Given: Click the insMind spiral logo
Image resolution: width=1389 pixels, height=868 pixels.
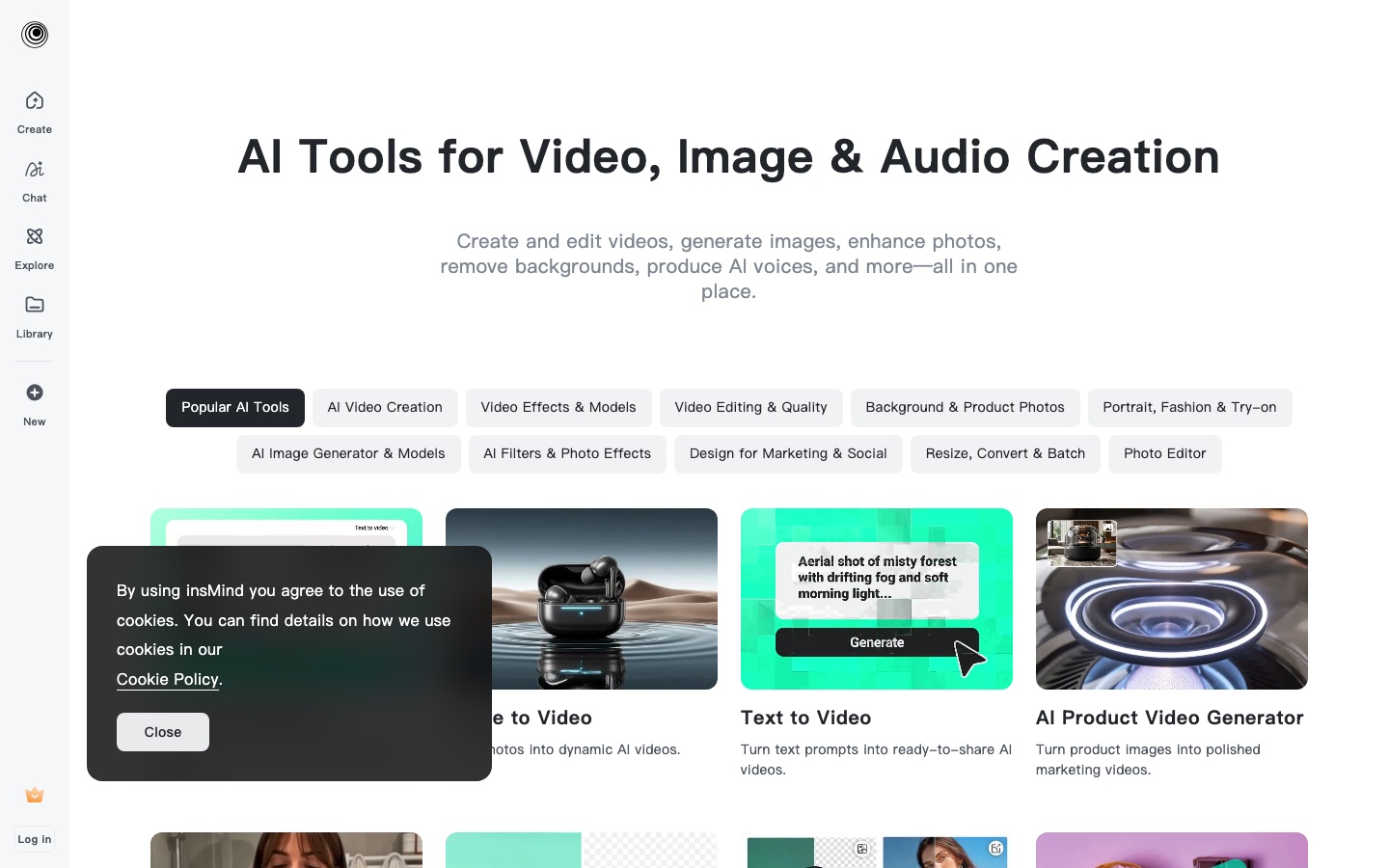Looking at the screenshot, I should (35, 35).
